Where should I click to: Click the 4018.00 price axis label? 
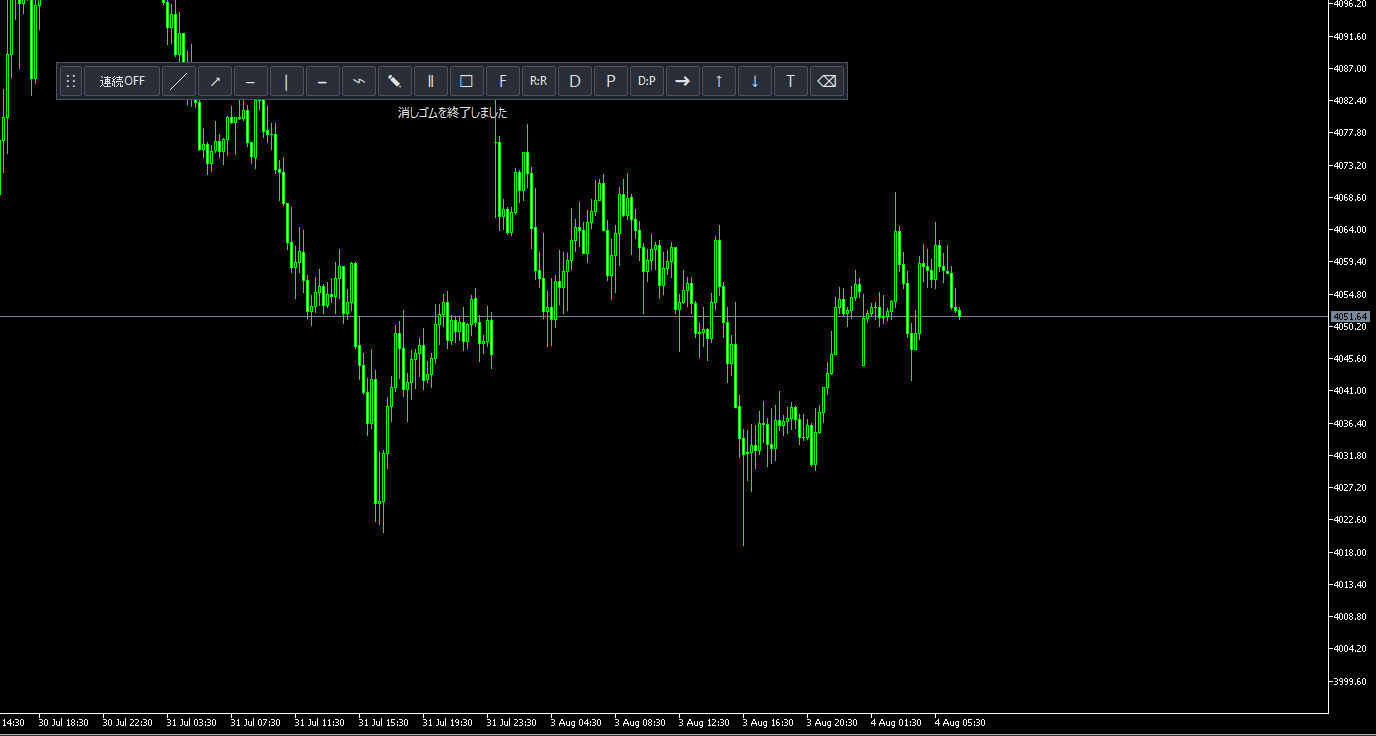(x=1350, y=552)
